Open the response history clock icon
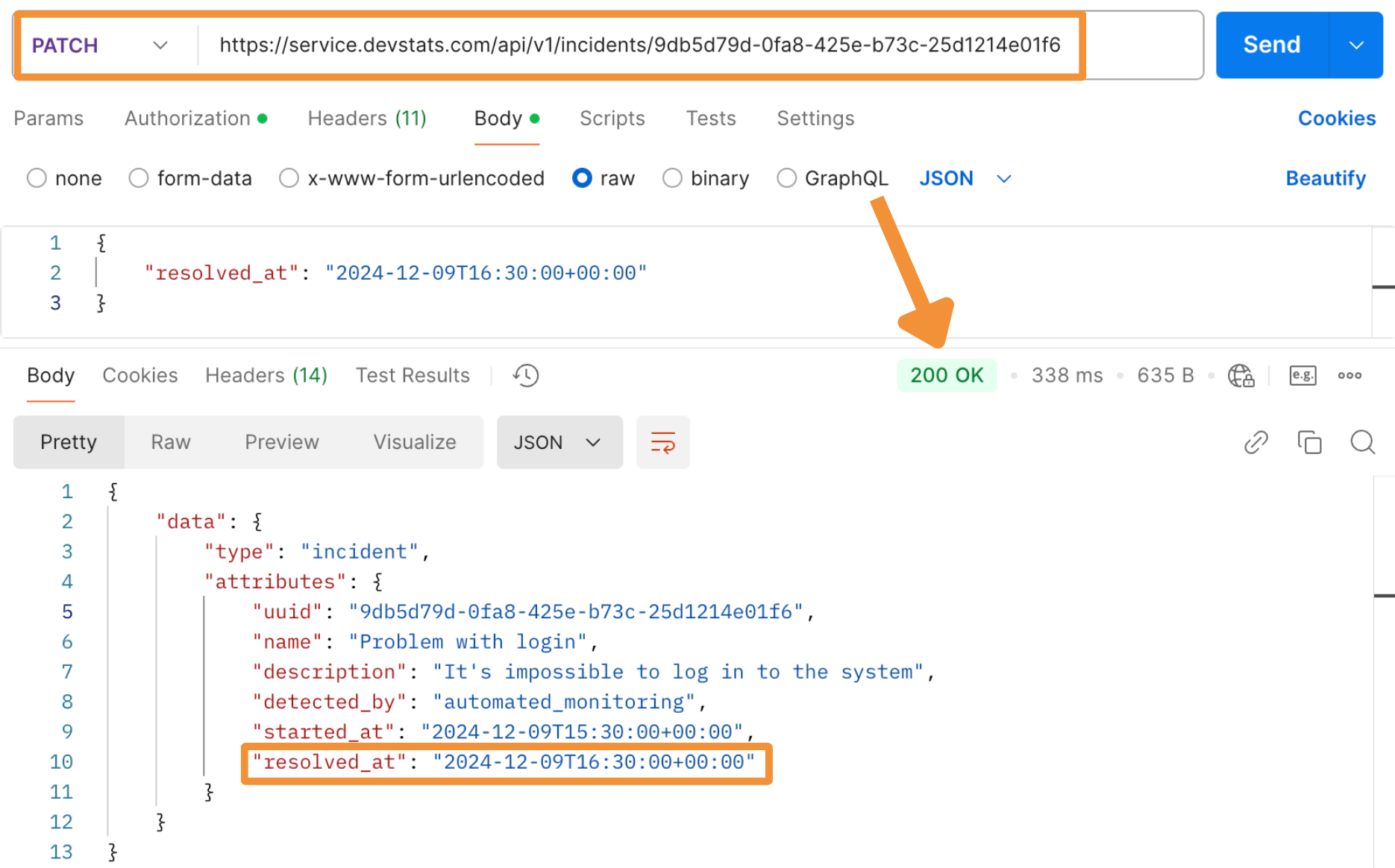This screenshot has height=868, width=1395. tap(526, 375)
